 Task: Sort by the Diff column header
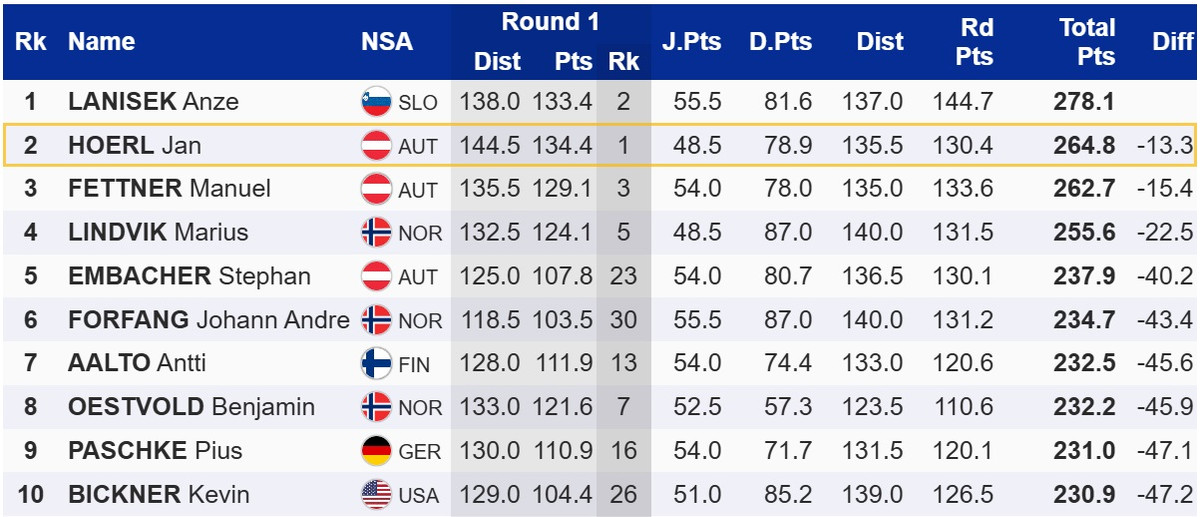[1172, 42]
